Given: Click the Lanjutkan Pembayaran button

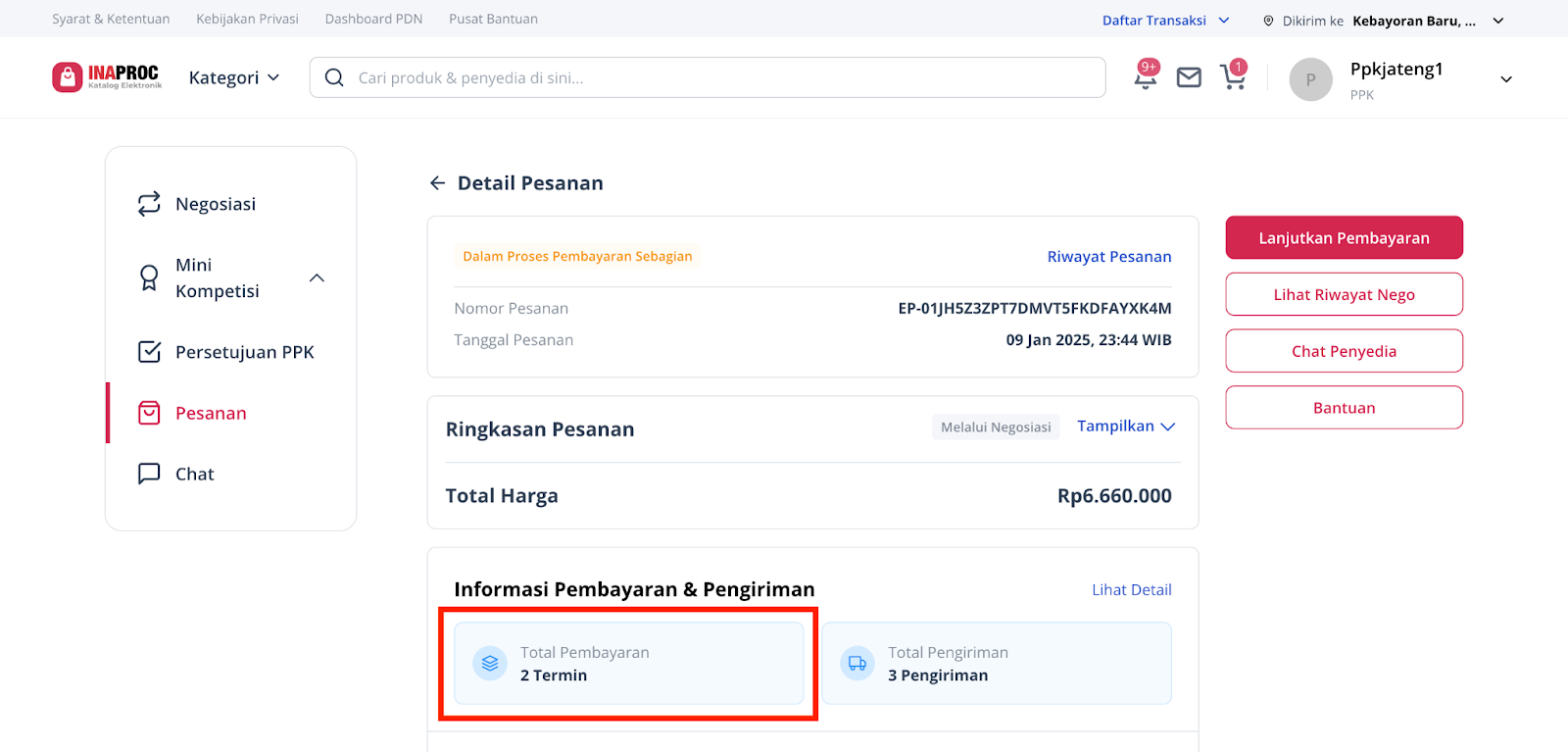Looking at the screenshot, I should (x=1344, y=237).
